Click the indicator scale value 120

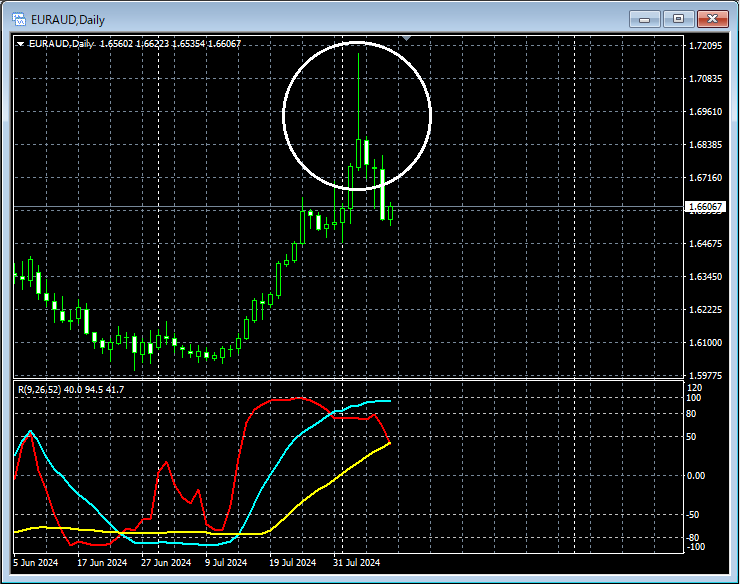(x=694, y=387)
